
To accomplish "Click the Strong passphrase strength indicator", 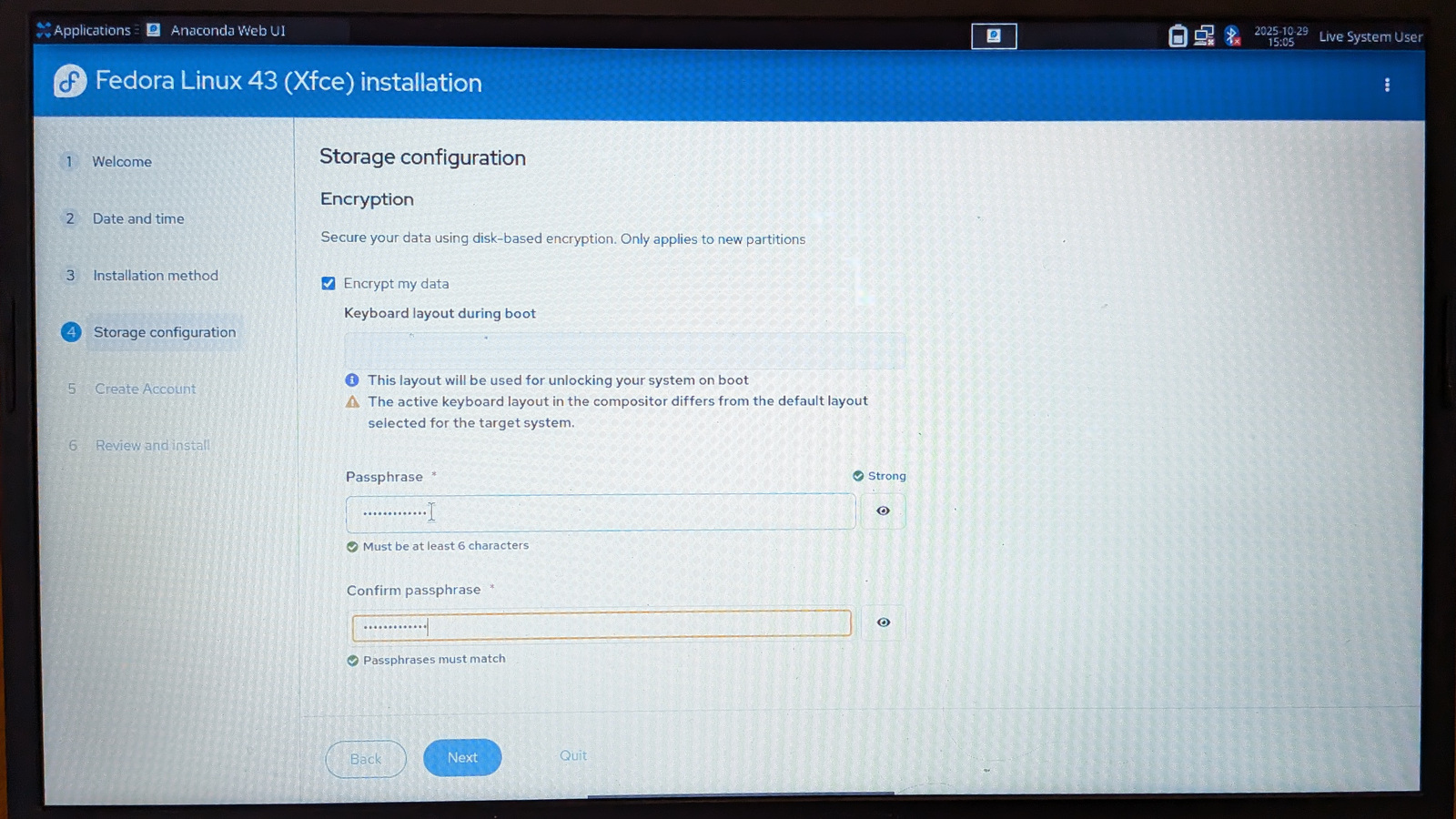I will pyautogui.click(x=877, y=475).
